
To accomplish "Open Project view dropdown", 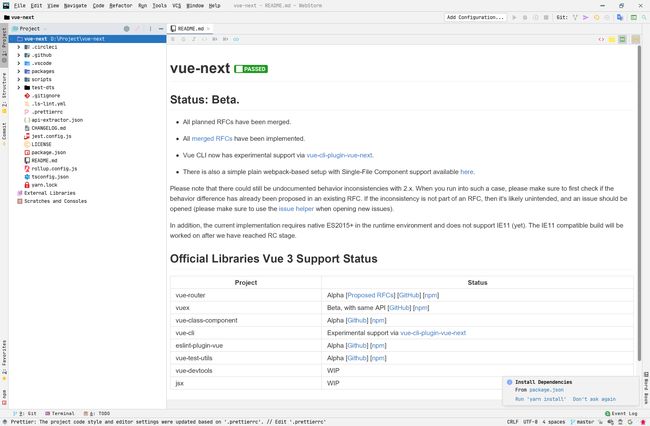I will 29,29.
